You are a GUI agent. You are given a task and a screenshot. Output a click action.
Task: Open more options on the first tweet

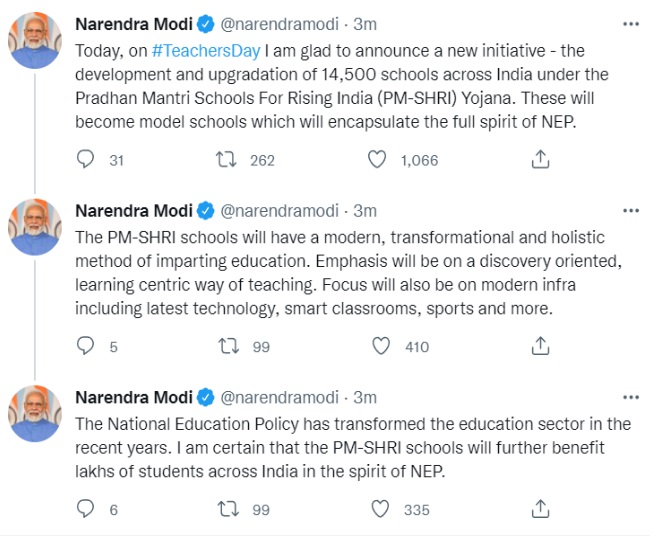(630, 21)
